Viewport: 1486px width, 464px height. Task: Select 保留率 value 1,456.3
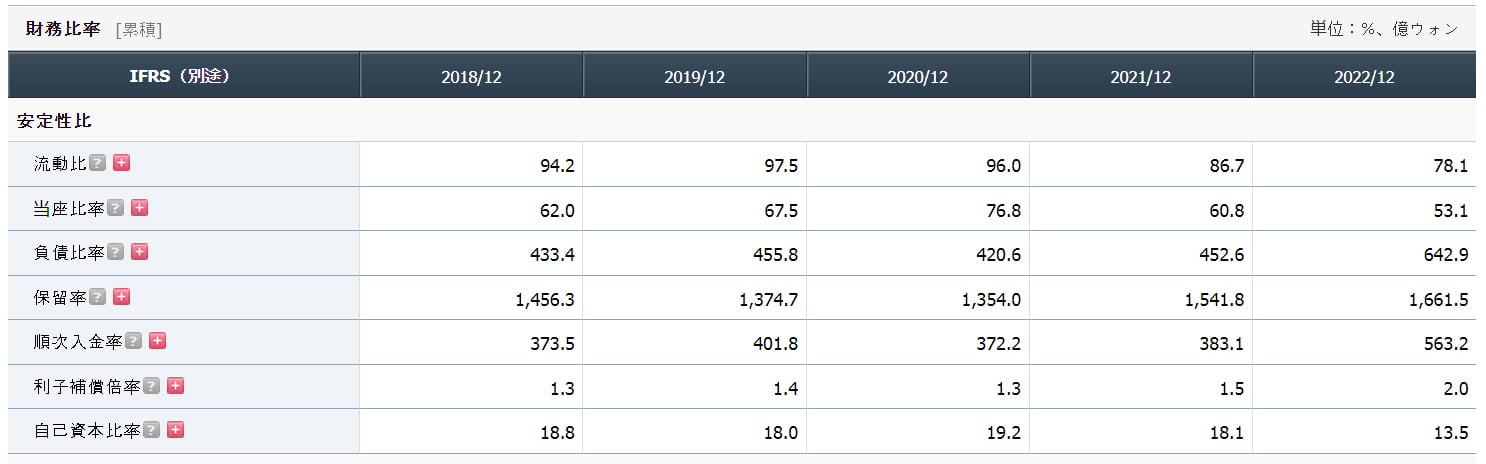pos(545,300)
